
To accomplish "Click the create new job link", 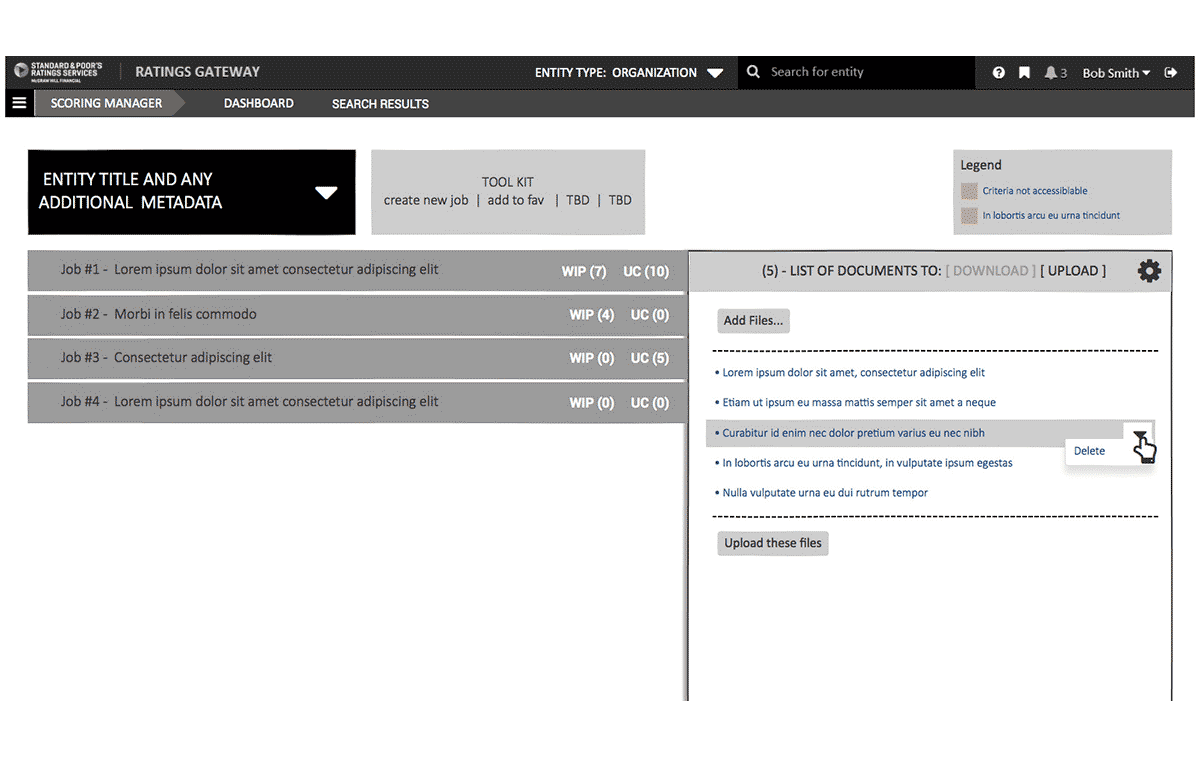I will coord(426,200).
